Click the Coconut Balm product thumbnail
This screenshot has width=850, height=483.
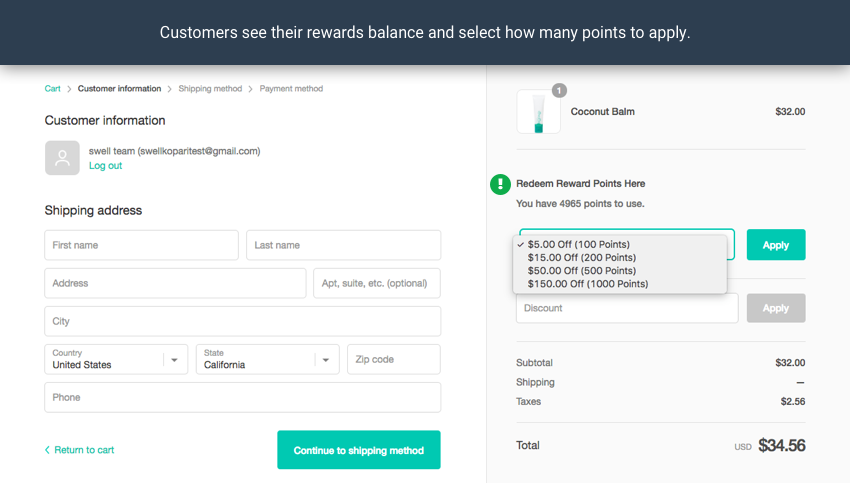click(x=538, y=112)
